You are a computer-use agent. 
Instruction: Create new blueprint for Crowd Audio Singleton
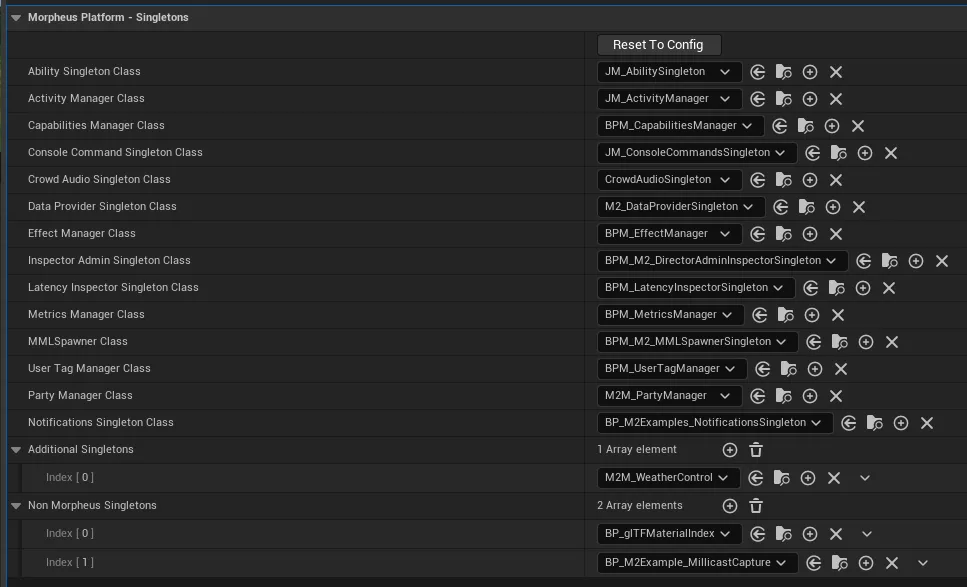tap(810, 180)
